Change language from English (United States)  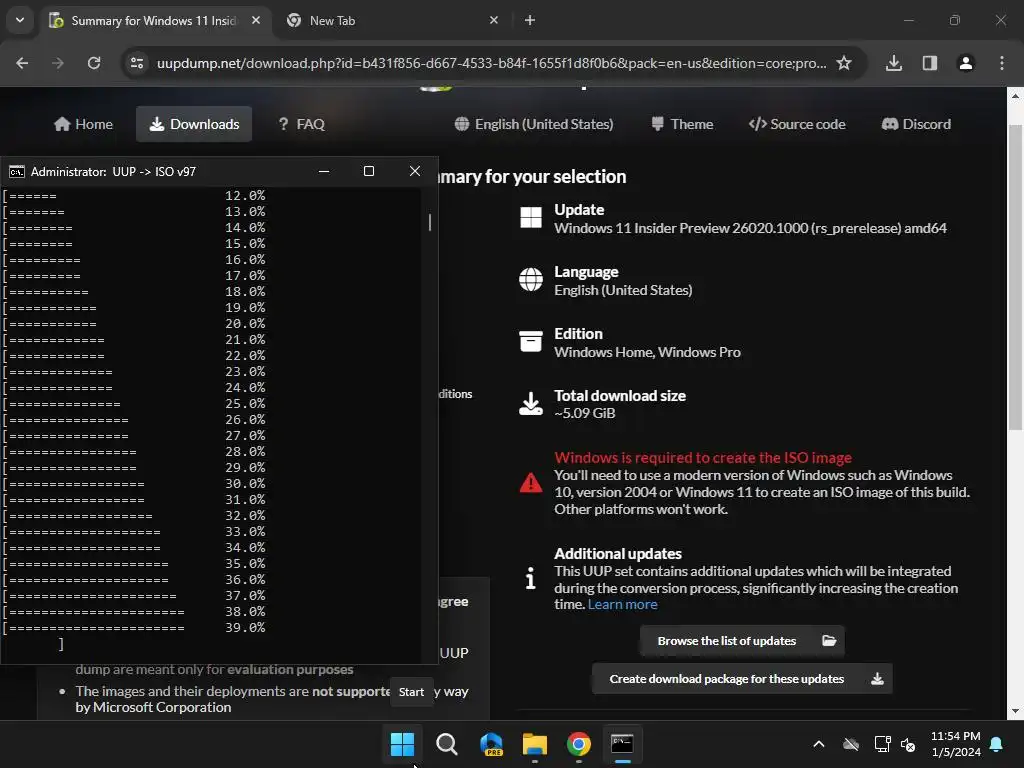click(x=534, y=124)
